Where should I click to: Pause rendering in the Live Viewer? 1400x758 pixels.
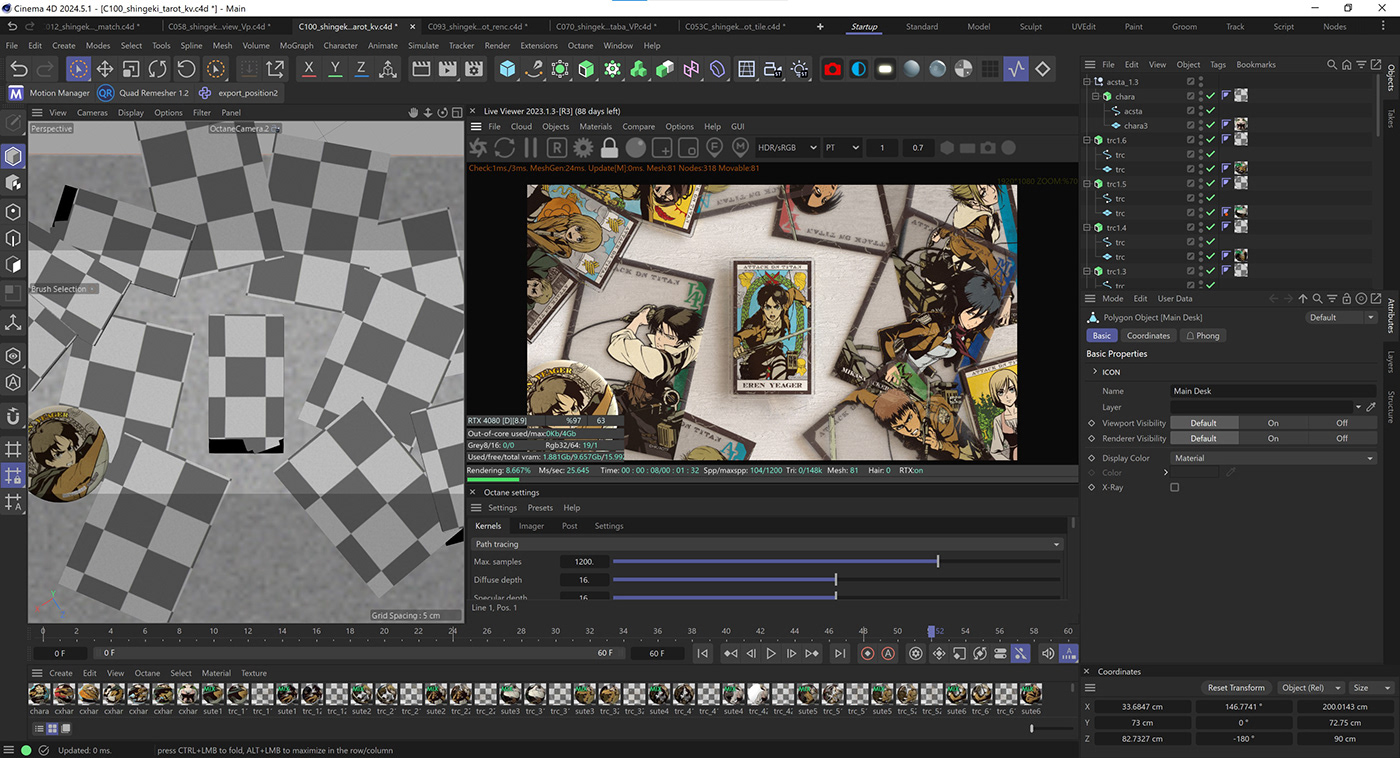tap(531, 148)
